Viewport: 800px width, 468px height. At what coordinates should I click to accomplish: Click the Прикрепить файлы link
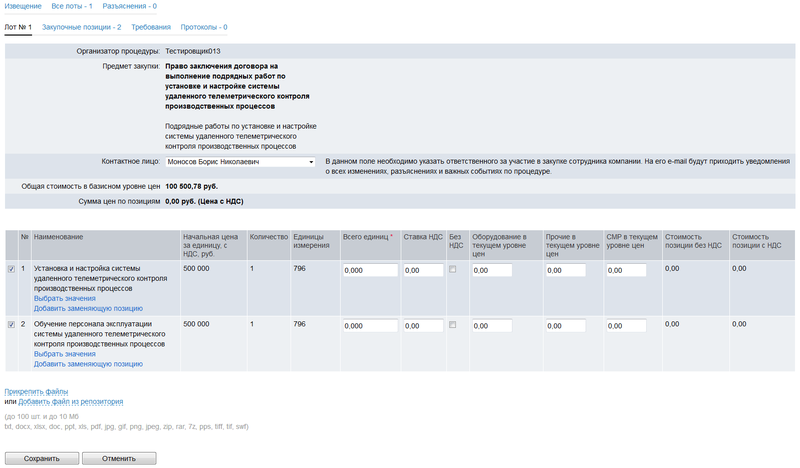(37, 391)
